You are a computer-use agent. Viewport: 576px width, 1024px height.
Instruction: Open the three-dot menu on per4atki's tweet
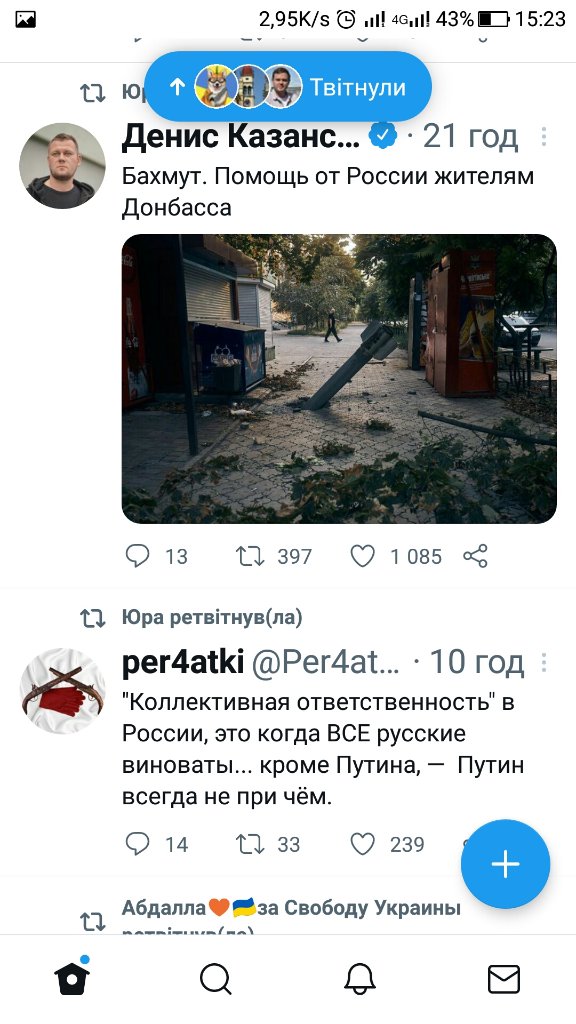[x=543, y=662]
